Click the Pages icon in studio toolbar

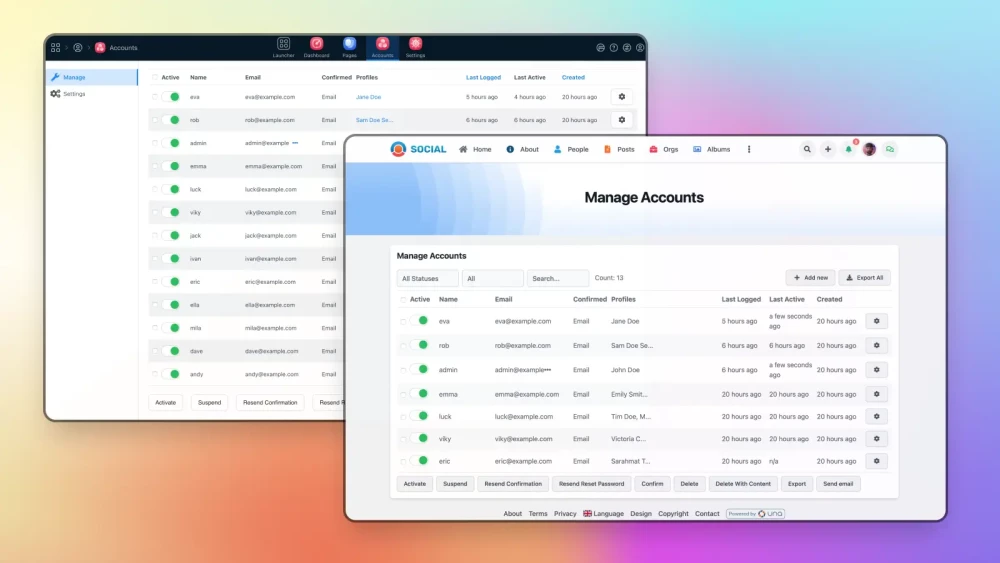(x=349, y=45)
